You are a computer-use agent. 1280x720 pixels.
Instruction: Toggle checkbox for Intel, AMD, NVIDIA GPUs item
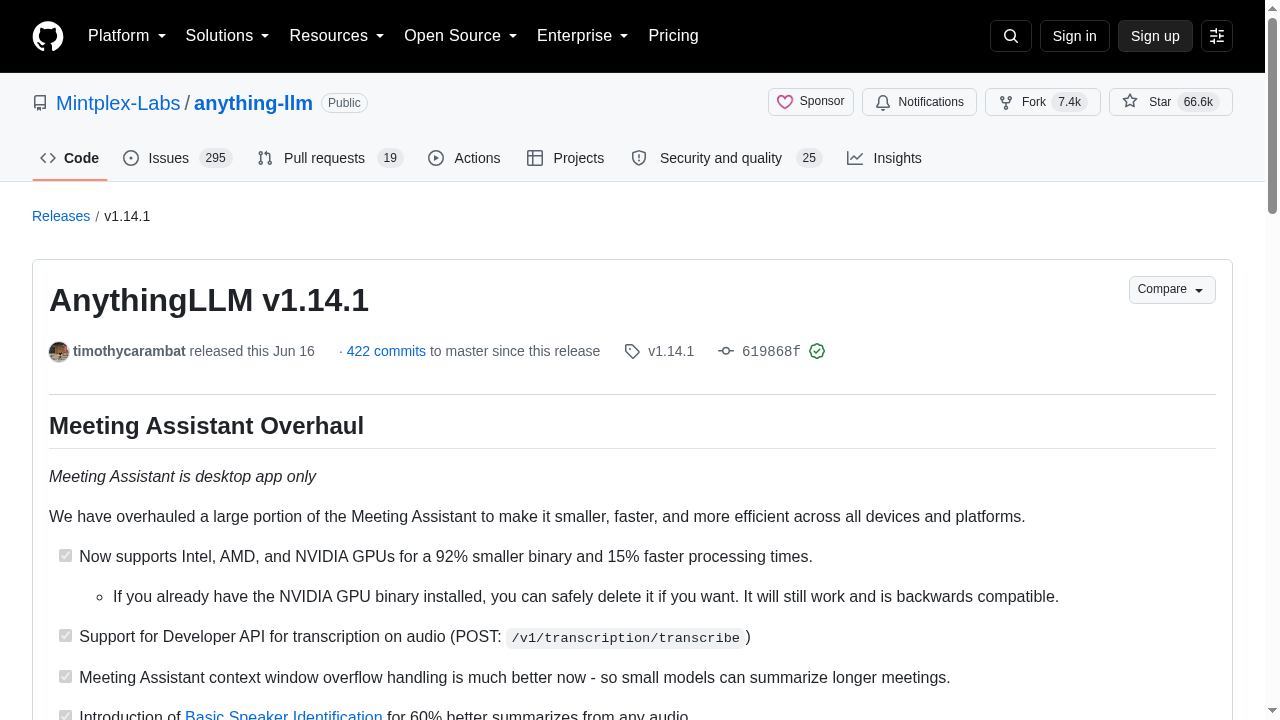65,555
